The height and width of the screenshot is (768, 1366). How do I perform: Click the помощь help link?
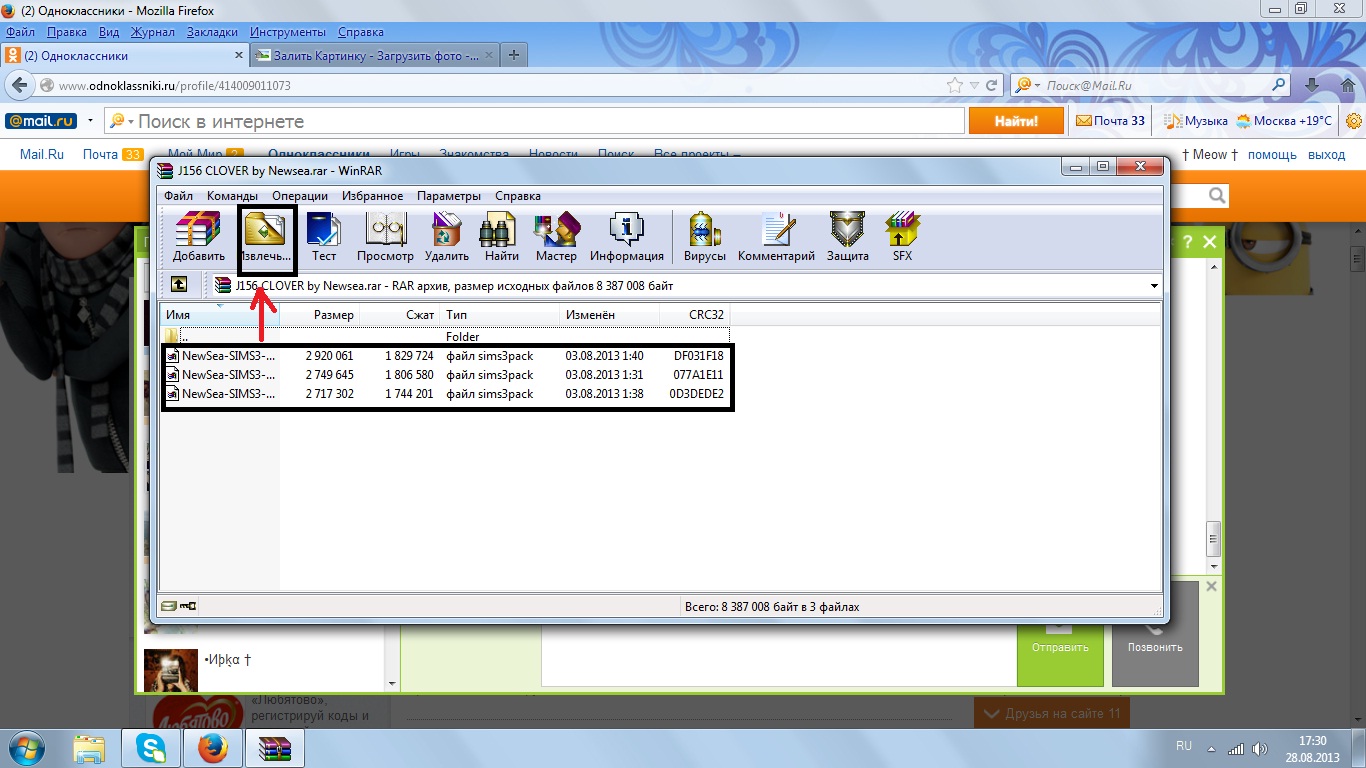pos(1272,155)
